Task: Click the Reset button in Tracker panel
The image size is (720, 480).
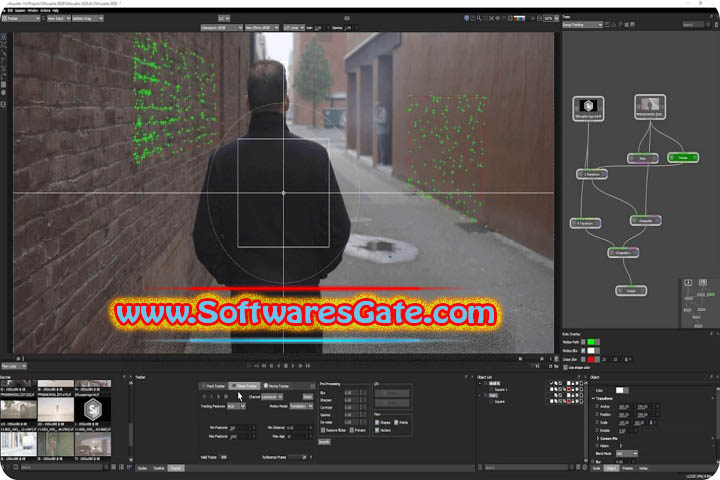Action: [308, 397]
